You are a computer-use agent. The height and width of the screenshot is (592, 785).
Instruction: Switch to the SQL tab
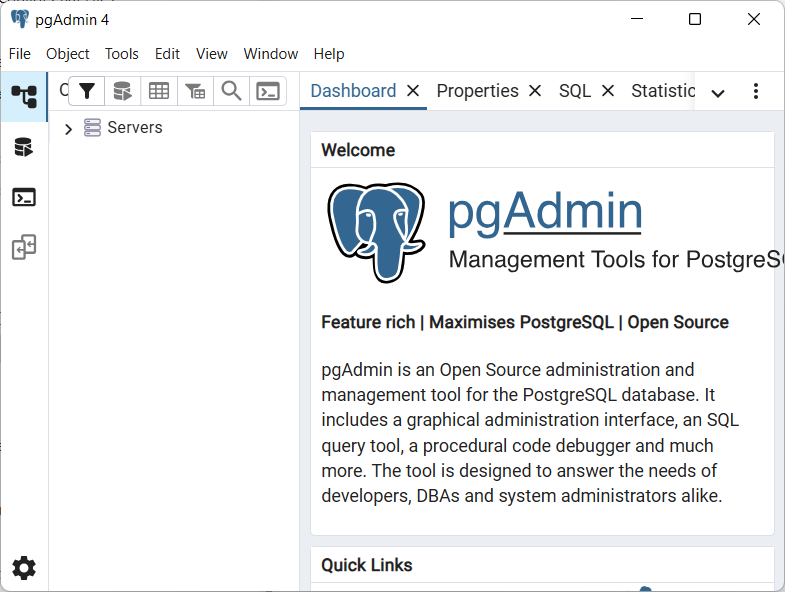pyautogui.click(x=575, y=91)
